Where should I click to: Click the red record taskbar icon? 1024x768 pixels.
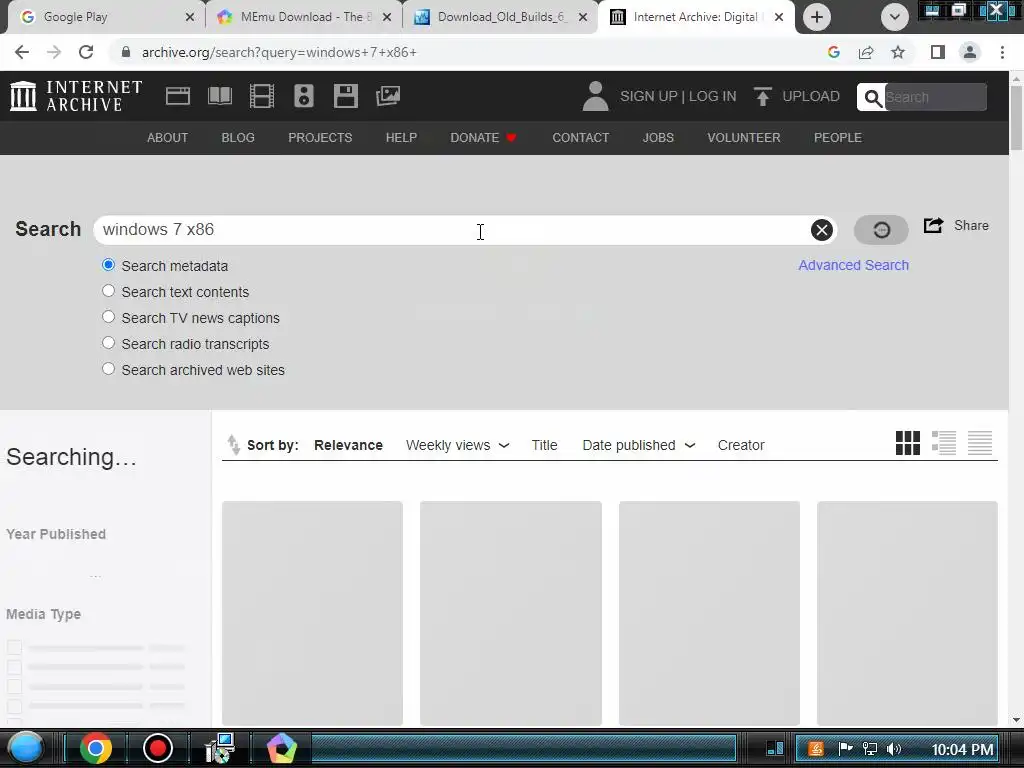157,748
